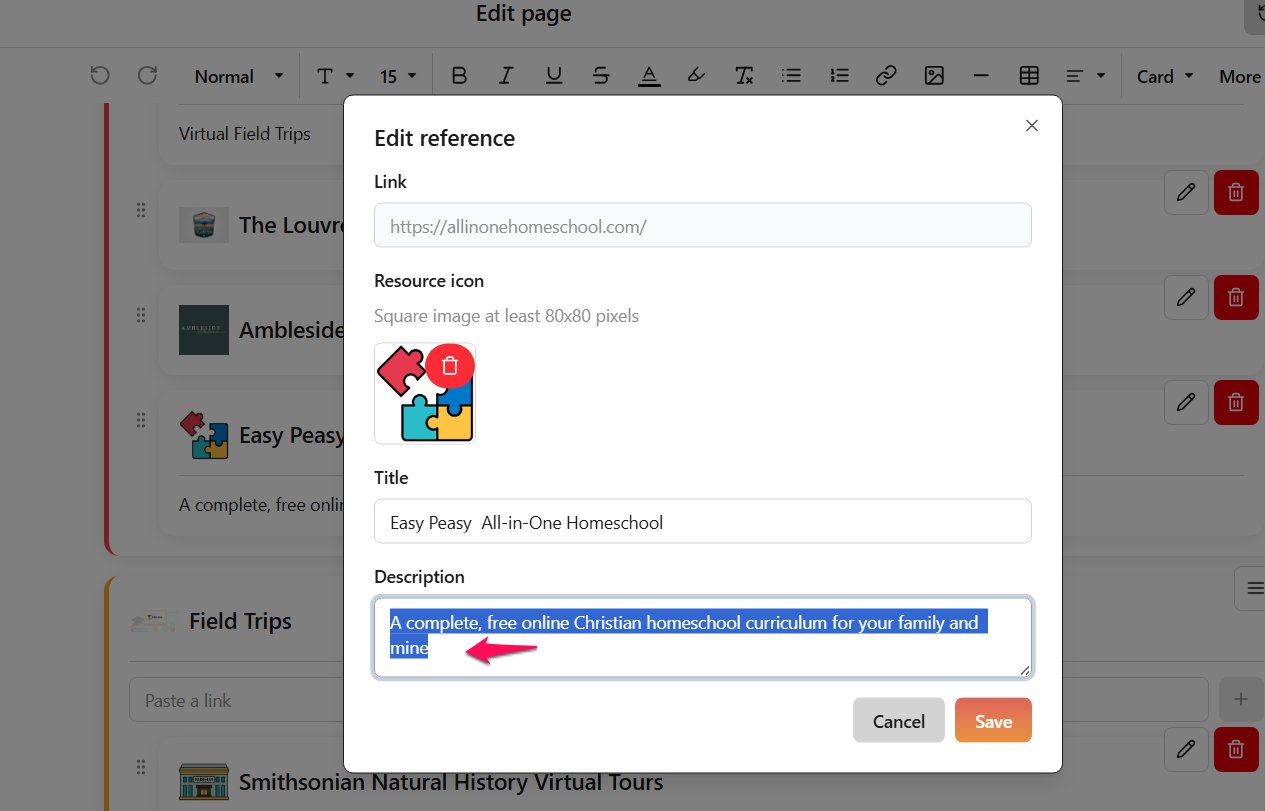Toggle underline formatting

point(554,76)
